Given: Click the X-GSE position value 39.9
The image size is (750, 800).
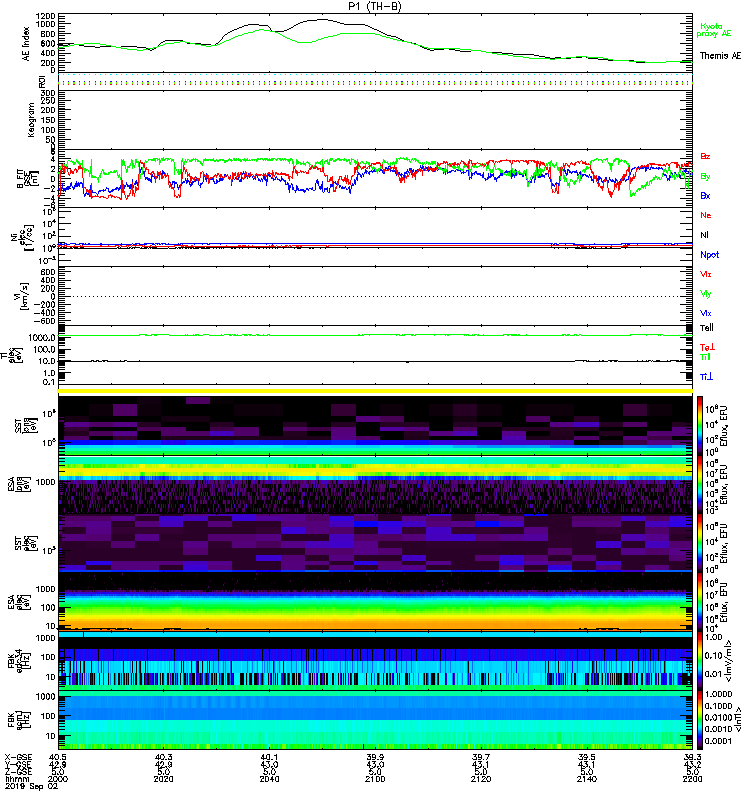Looking at the screenshot, I should tap(375, 758).
